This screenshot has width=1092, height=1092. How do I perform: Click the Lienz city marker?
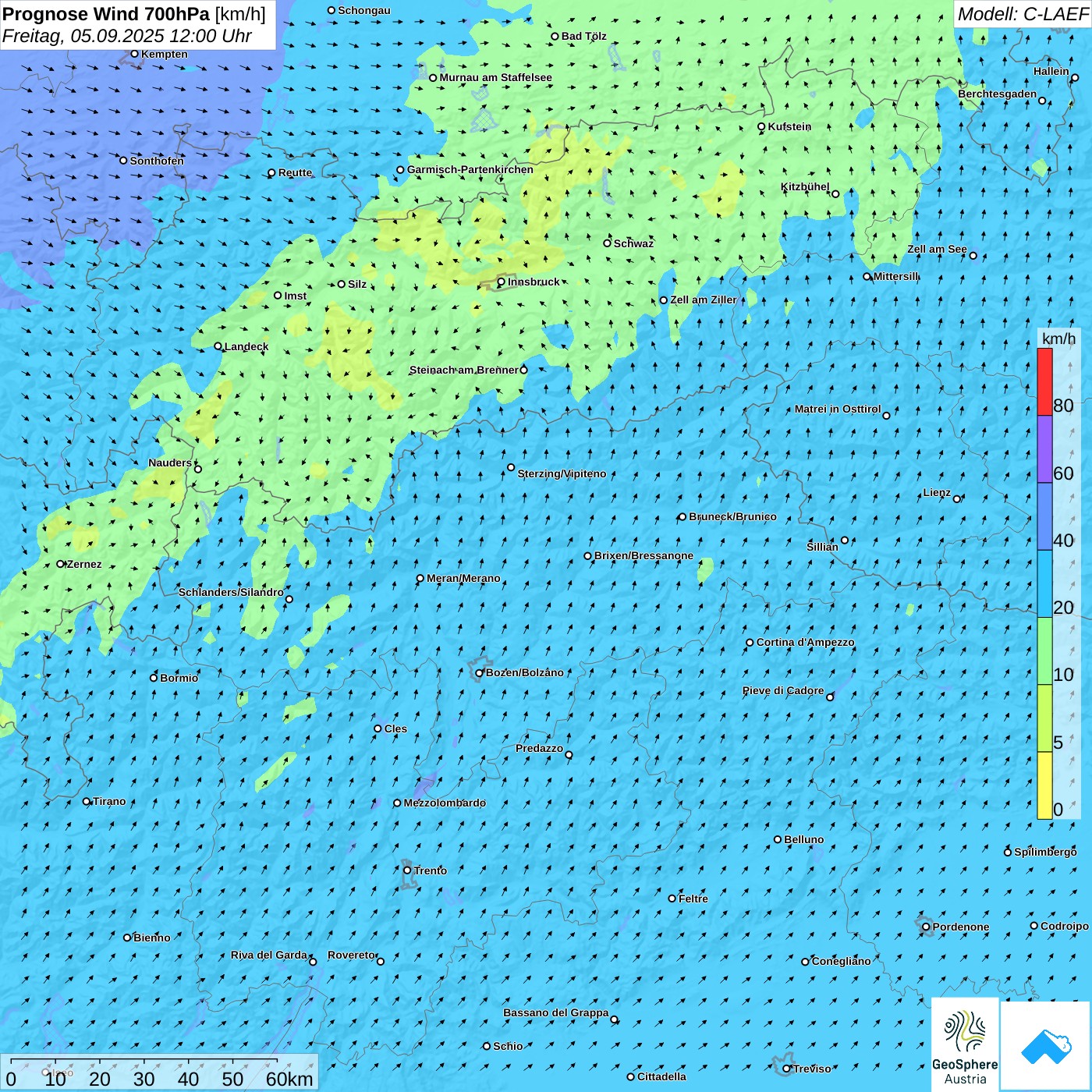coord(957,499)
